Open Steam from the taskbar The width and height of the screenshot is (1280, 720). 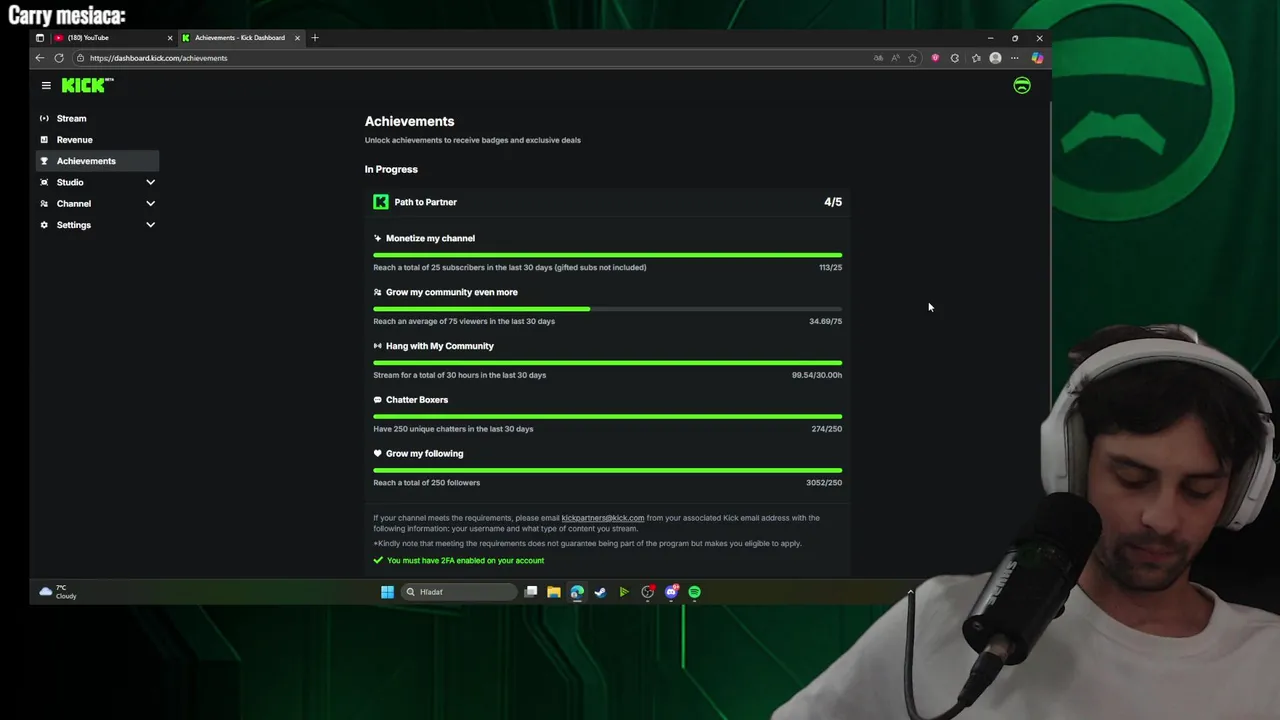click(600, 592)
